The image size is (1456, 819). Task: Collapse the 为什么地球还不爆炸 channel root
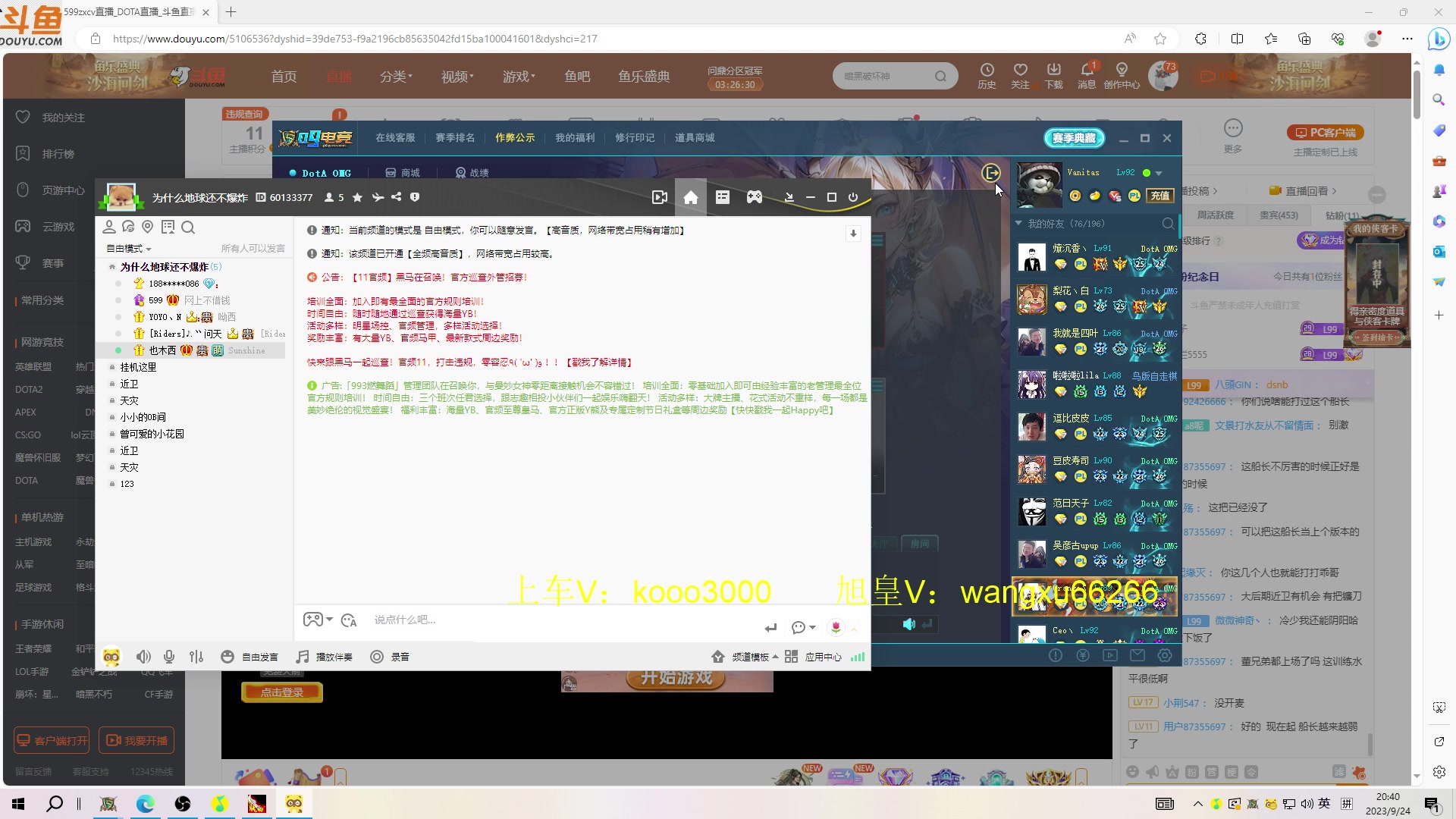point(112,267)
